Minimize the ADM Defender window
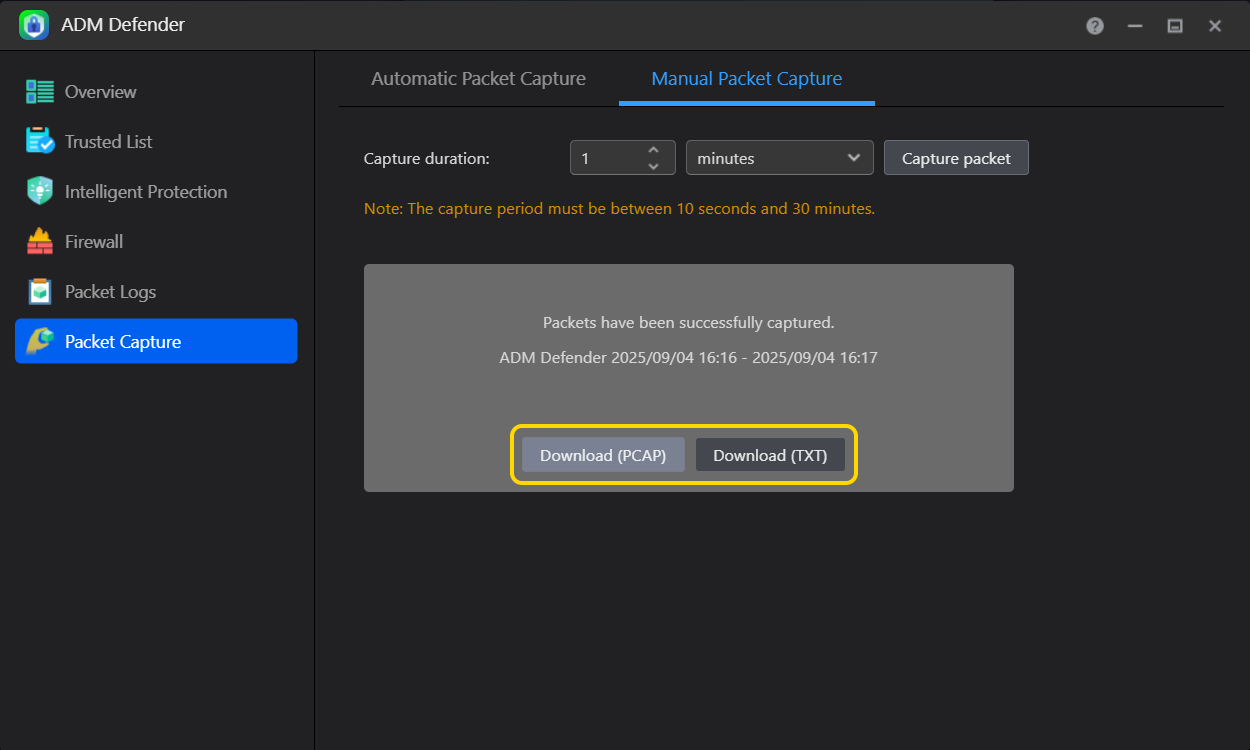The image size is (1250, 750). 1135,26
